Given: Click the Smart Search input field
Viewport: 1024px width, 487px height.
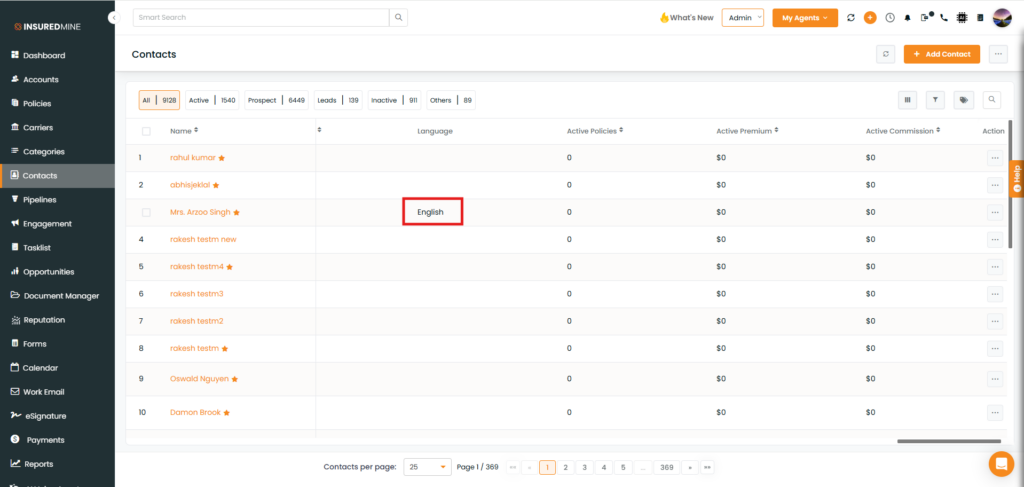Looking at the screenshot, I should click(260, 18).
